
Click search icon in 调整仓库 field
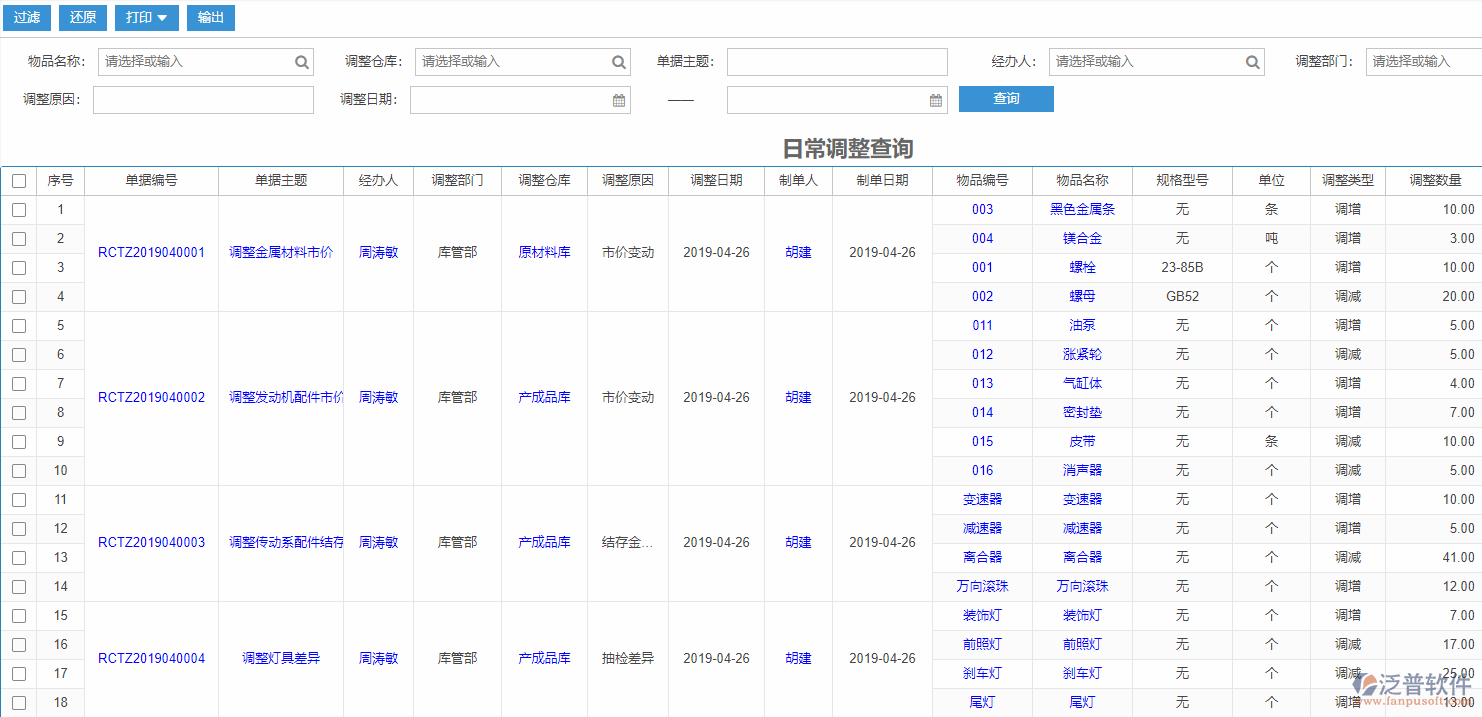pos(619,62)
